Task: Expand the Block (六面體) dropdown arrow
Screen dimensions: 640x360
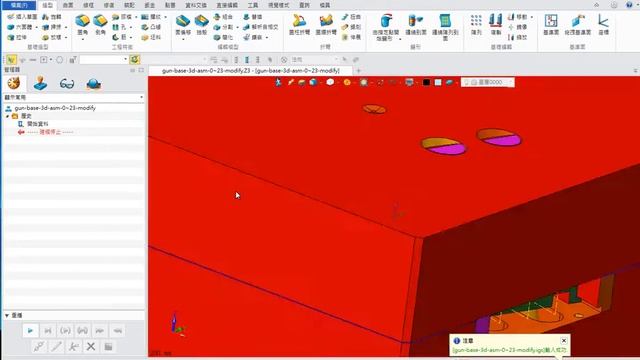Action: [x=36, y=27]
